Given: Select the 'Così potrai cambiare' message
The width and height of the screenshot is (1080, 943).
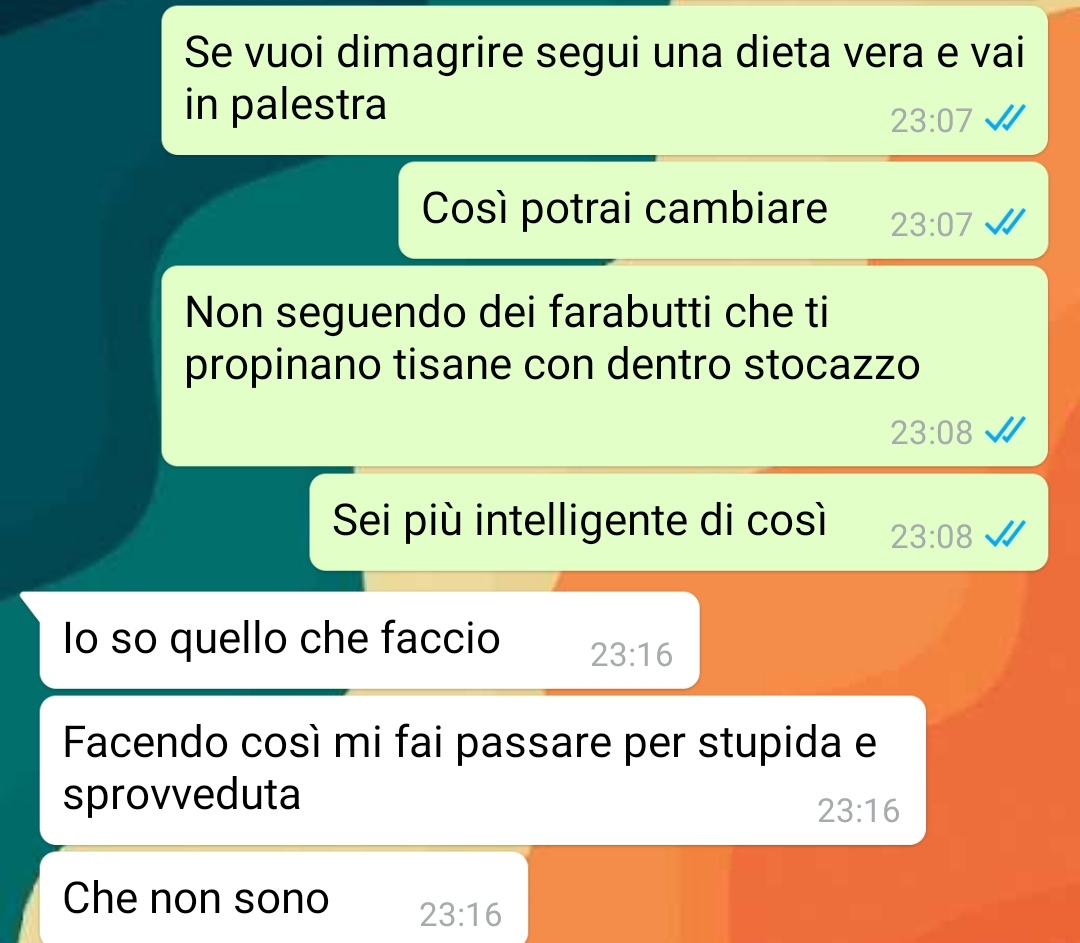Looking at the screenshot, I should [723, 210].
